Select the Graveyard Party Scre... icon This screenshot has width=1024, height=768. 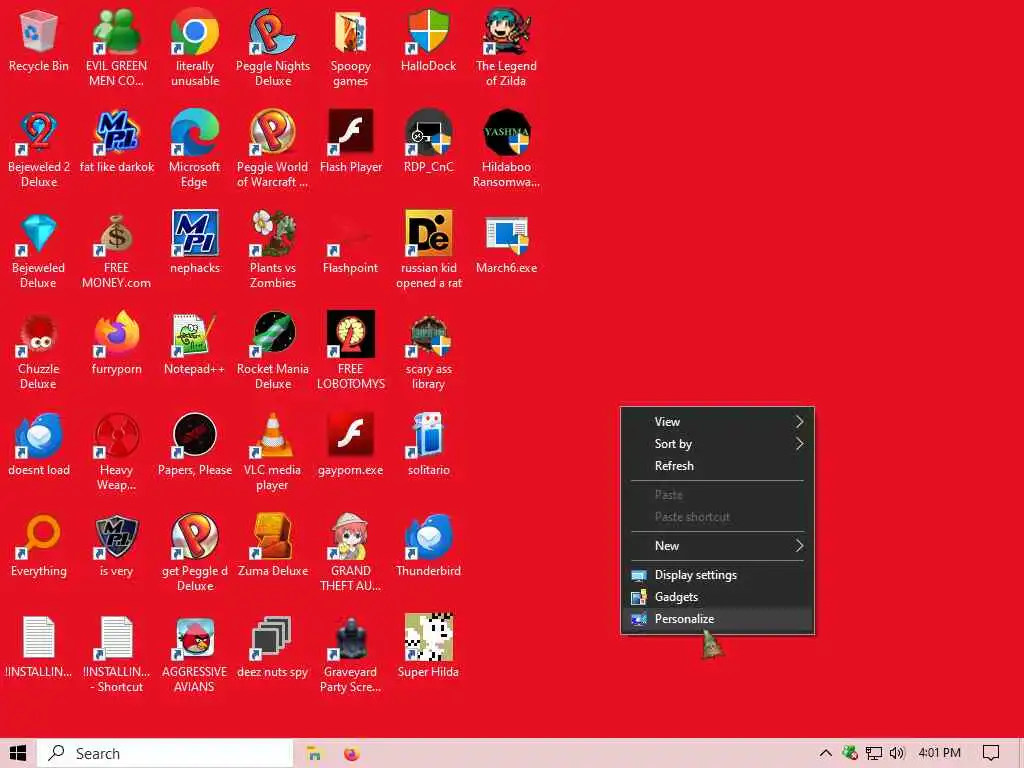[x=351, y=637]
